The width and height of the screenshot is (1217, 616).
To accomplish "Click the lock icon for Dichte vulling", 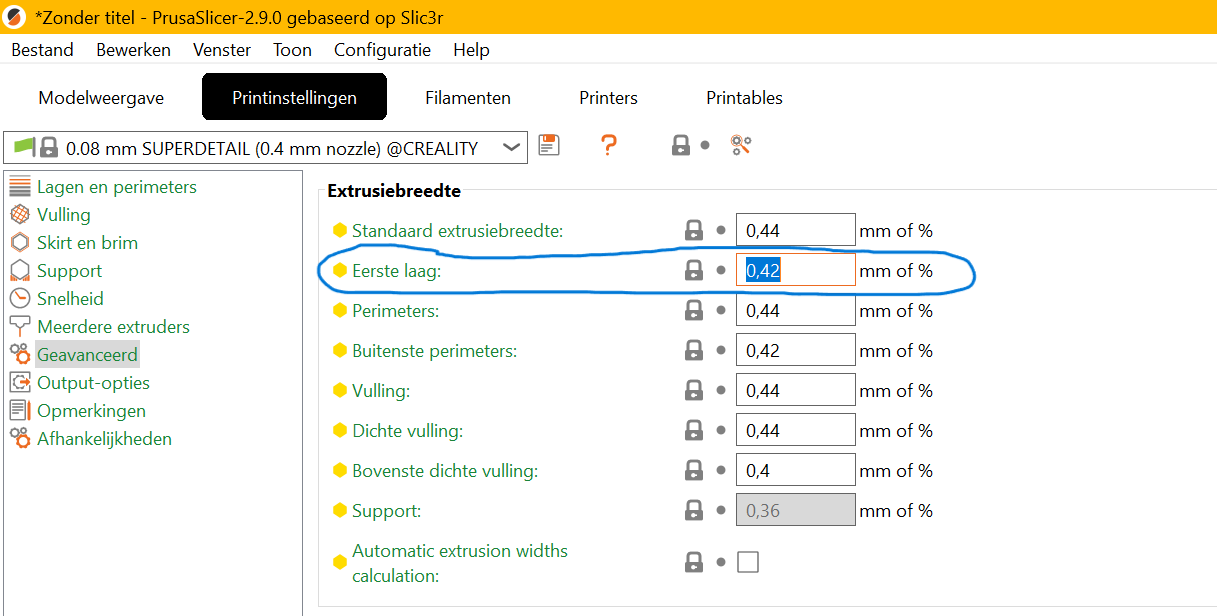I will 694,430.
